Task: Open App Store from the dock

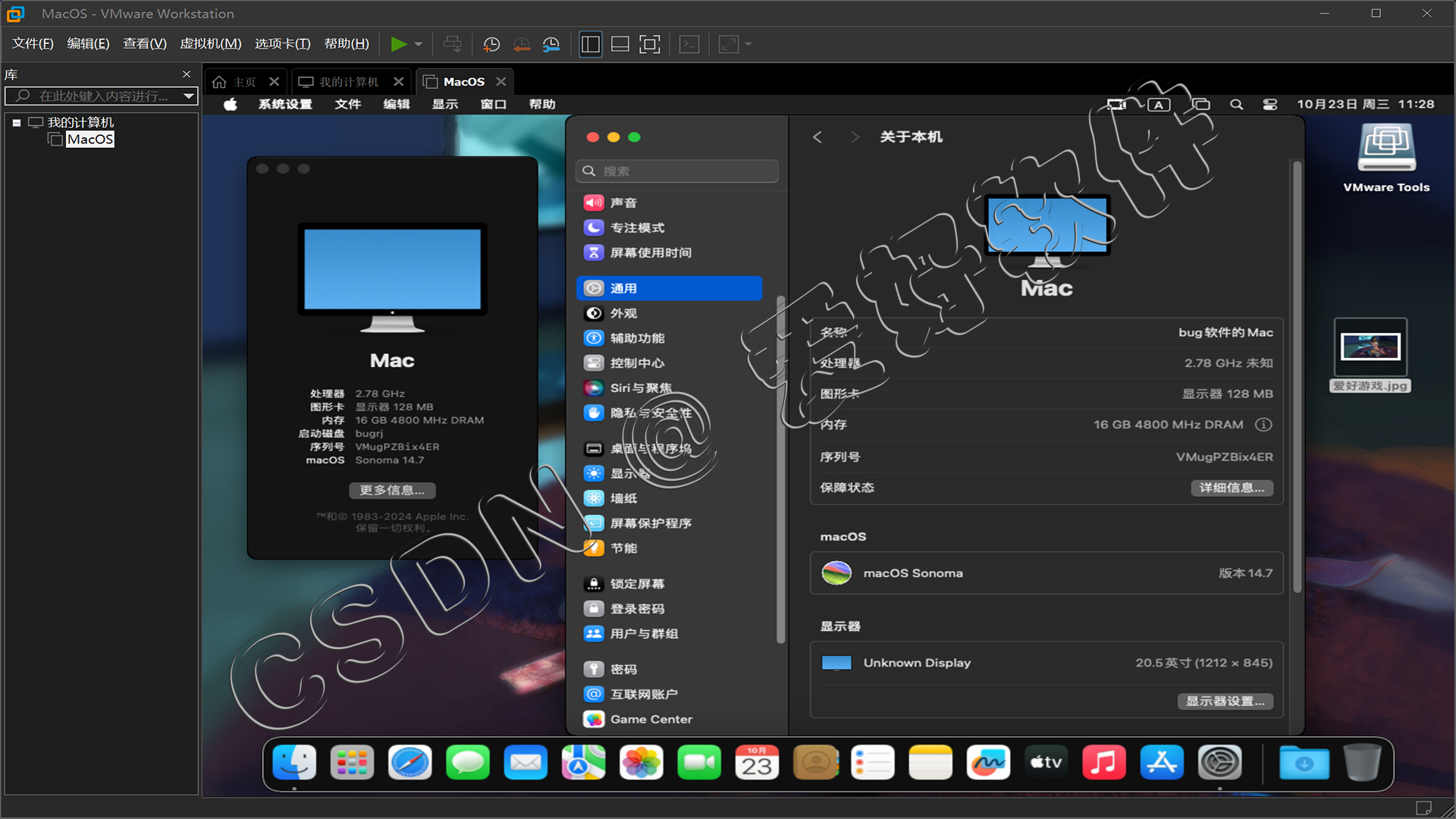Action: click(x=1162, y=763)
